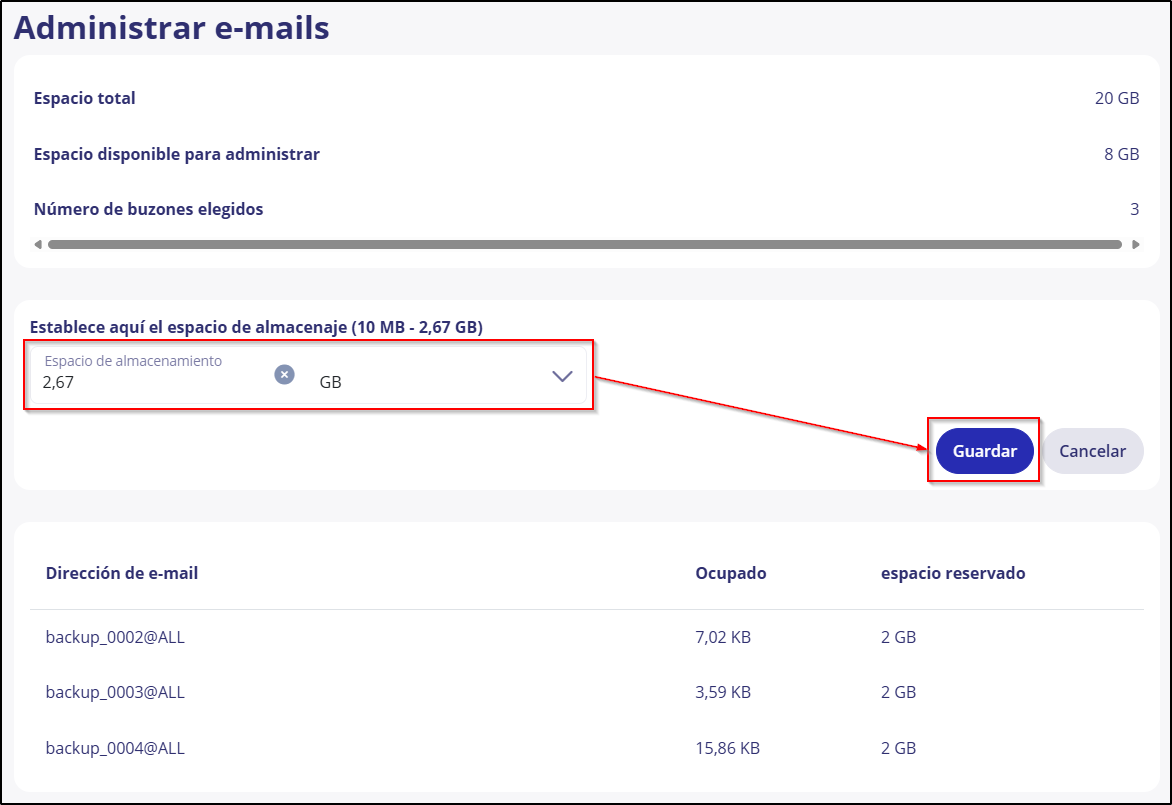Click the Administrar e-mails page heading
The width and height of the screenshot is (1172, 805).
[x=171, y=28]
